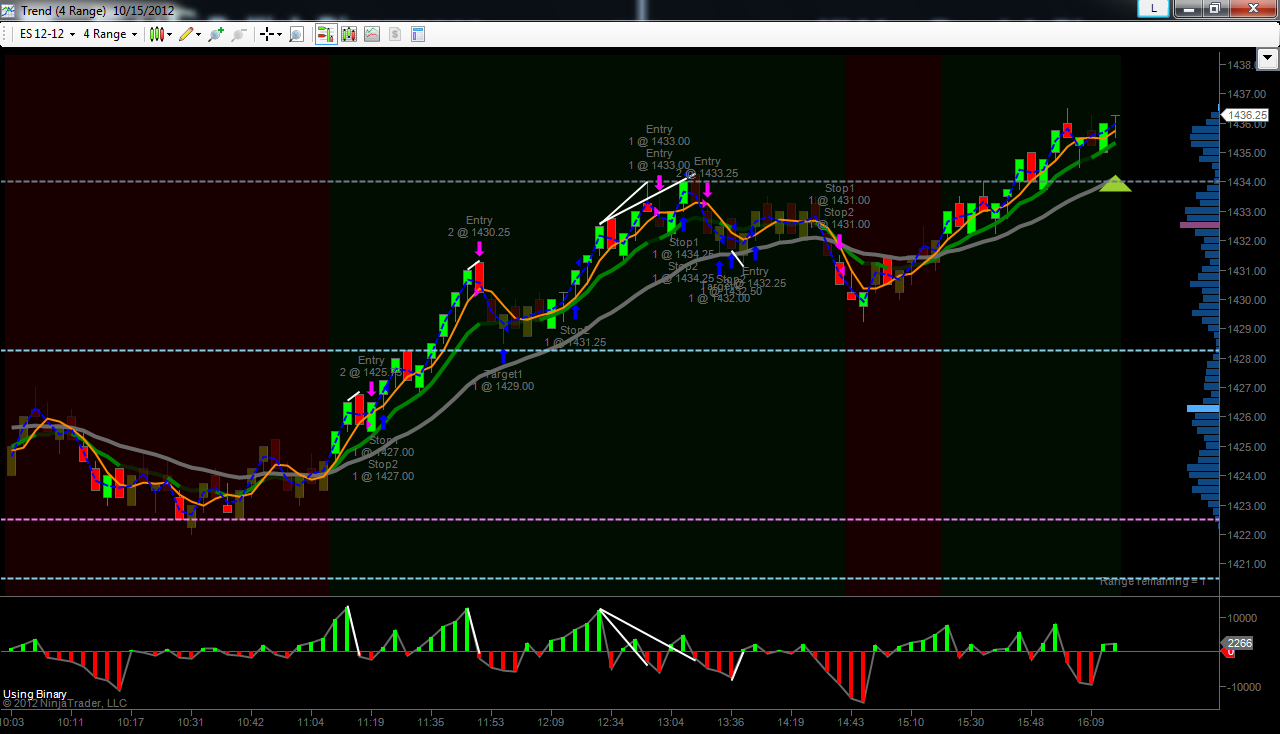Open the ES 12-12 instrument dropdown
Screen dimensions: 1280x734
point(48,34)
